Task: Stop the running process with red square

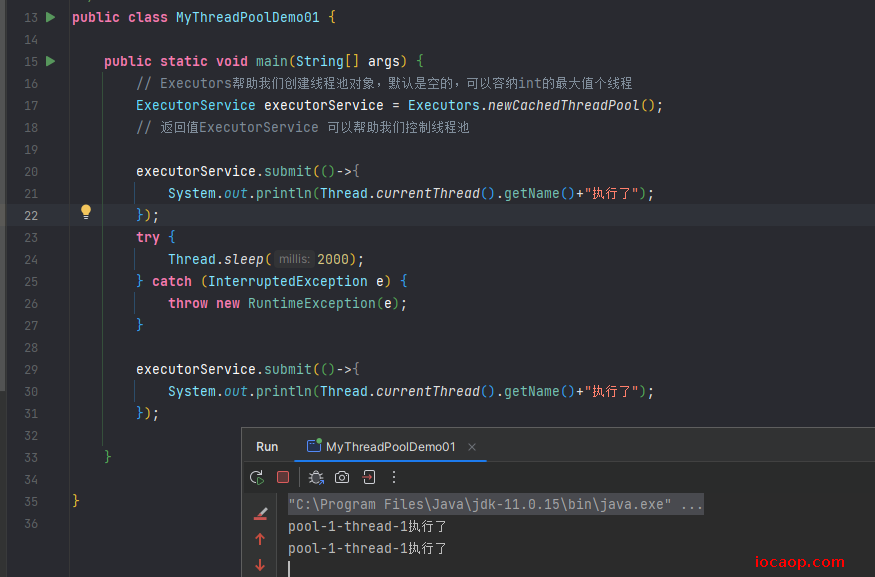Action: click(x=283, y=477)
